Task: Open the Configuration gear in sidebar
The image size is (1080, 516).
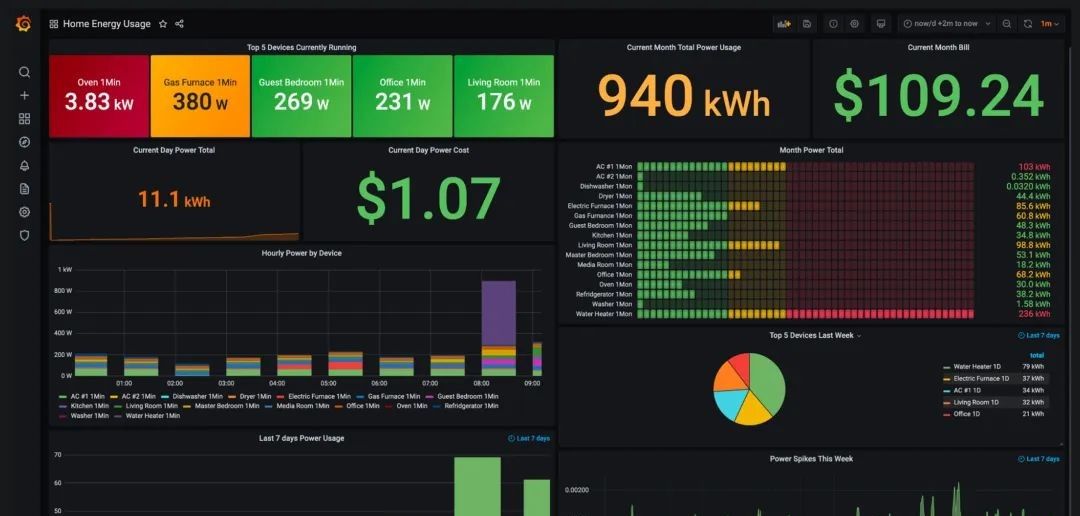Action: pyautogui.click(x=24, y=212)
